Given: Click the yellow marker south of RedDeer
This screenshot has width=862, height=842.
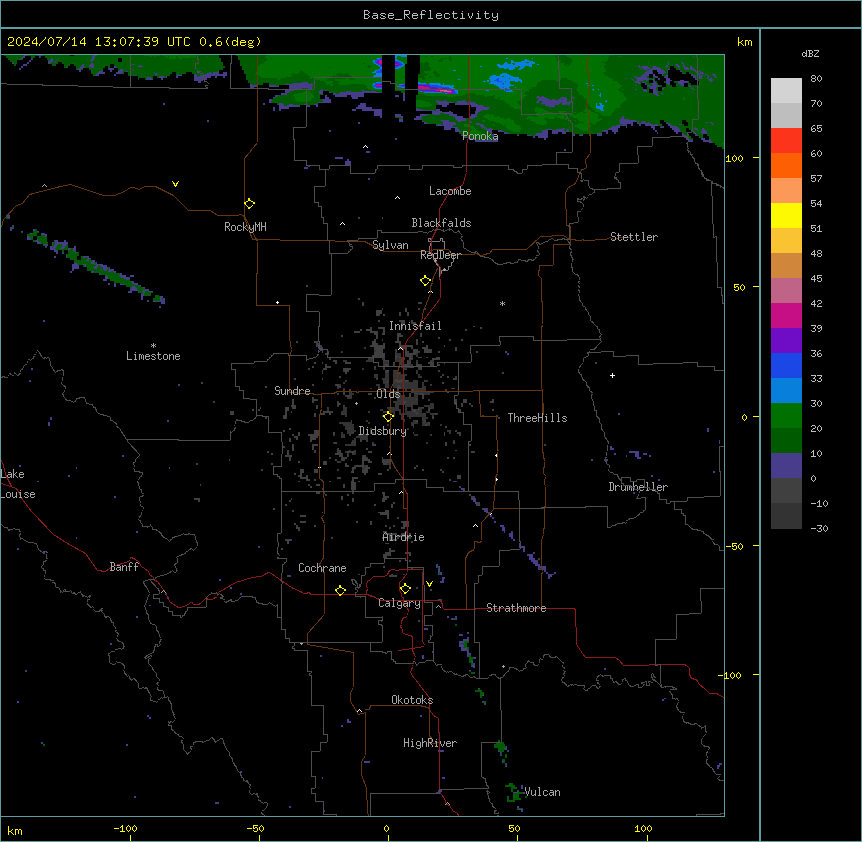Looking at the screenshot, I should coord(425,281).
